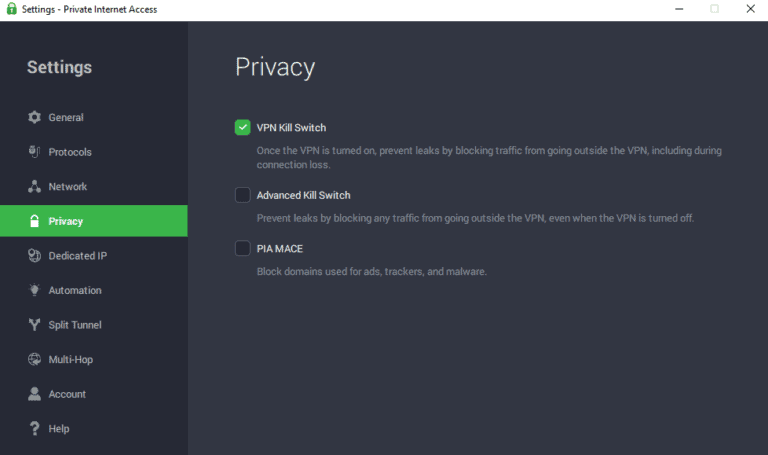Enable the Advanced Kill Switch checkbox
Viewport: 768px width, 455px height.
(242, 195)
